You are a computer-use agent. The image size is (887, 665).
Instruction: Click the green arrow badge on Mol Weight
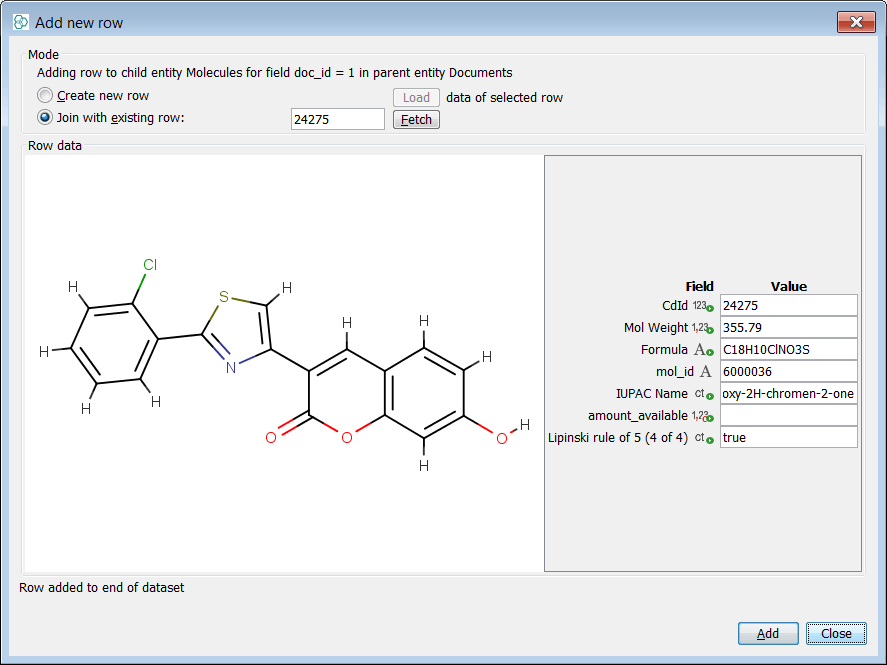pyautogui.click(x=710, y=331)
